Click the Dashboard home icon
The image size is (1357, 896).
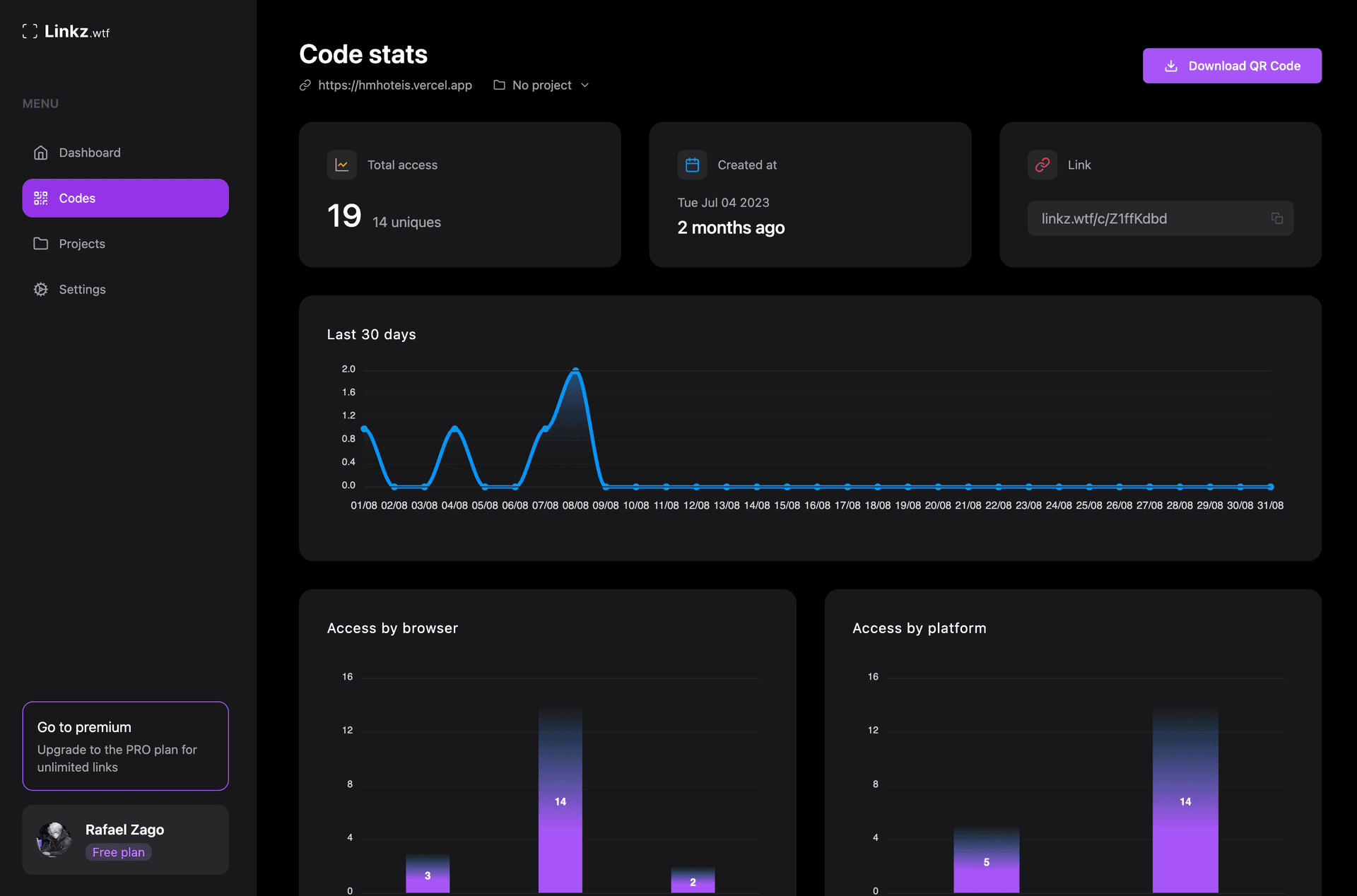[41, 153]
